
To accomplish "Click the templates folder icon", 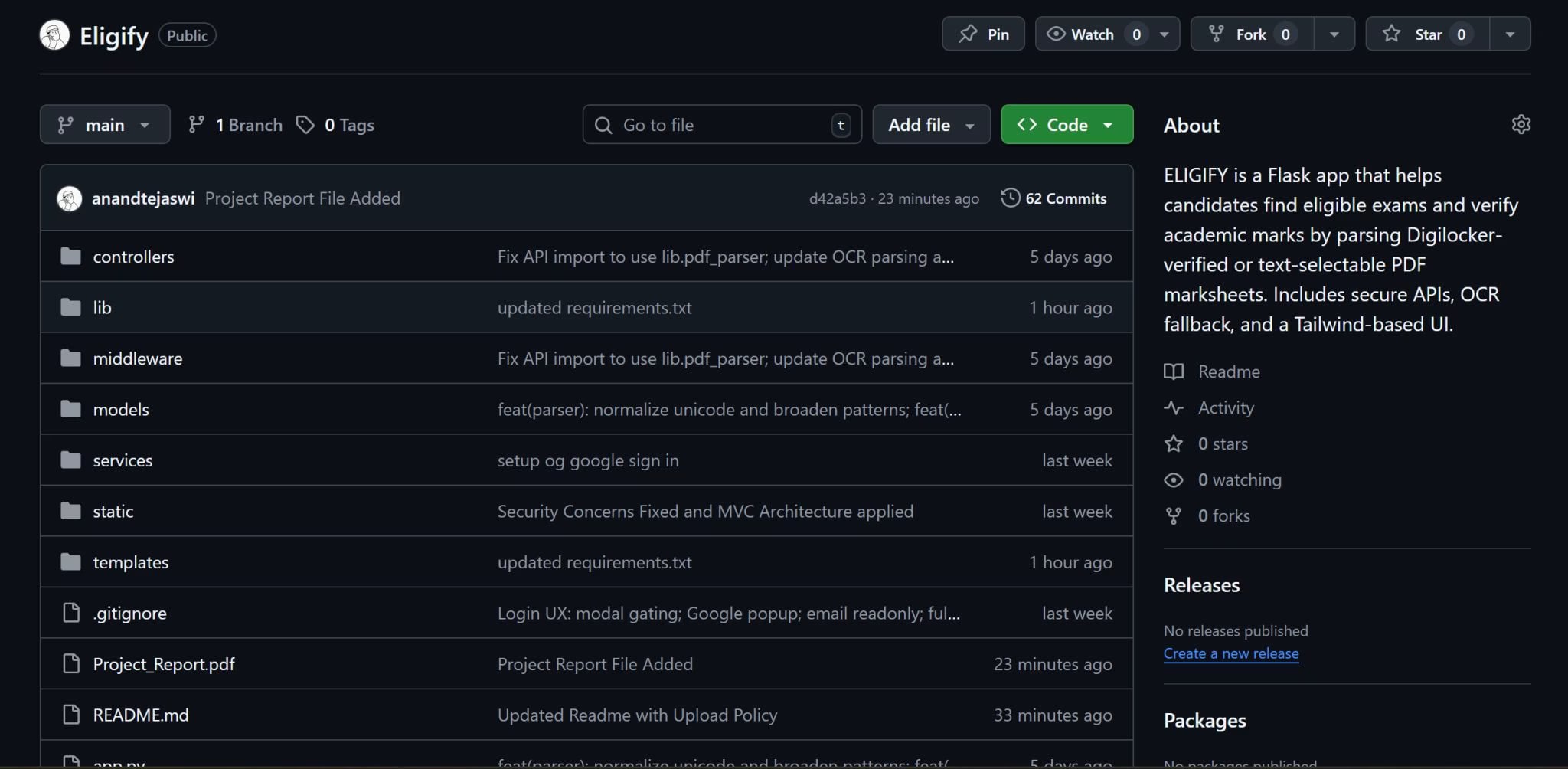I will pyautogui.click(x=70, y=562).
